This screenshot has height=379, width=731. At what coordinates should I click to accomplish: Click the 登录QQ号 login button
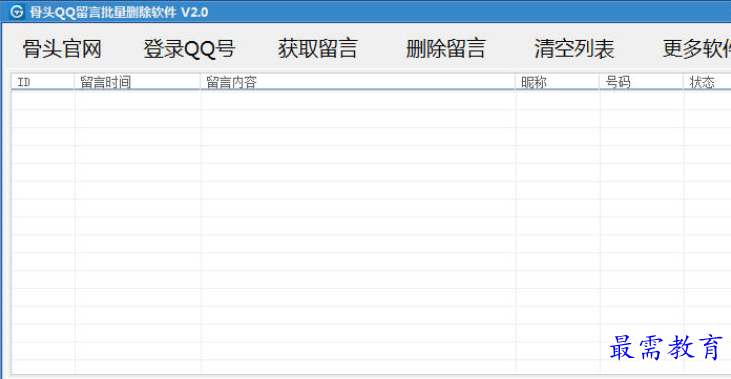pyautogui.click(x=189, y=49)
